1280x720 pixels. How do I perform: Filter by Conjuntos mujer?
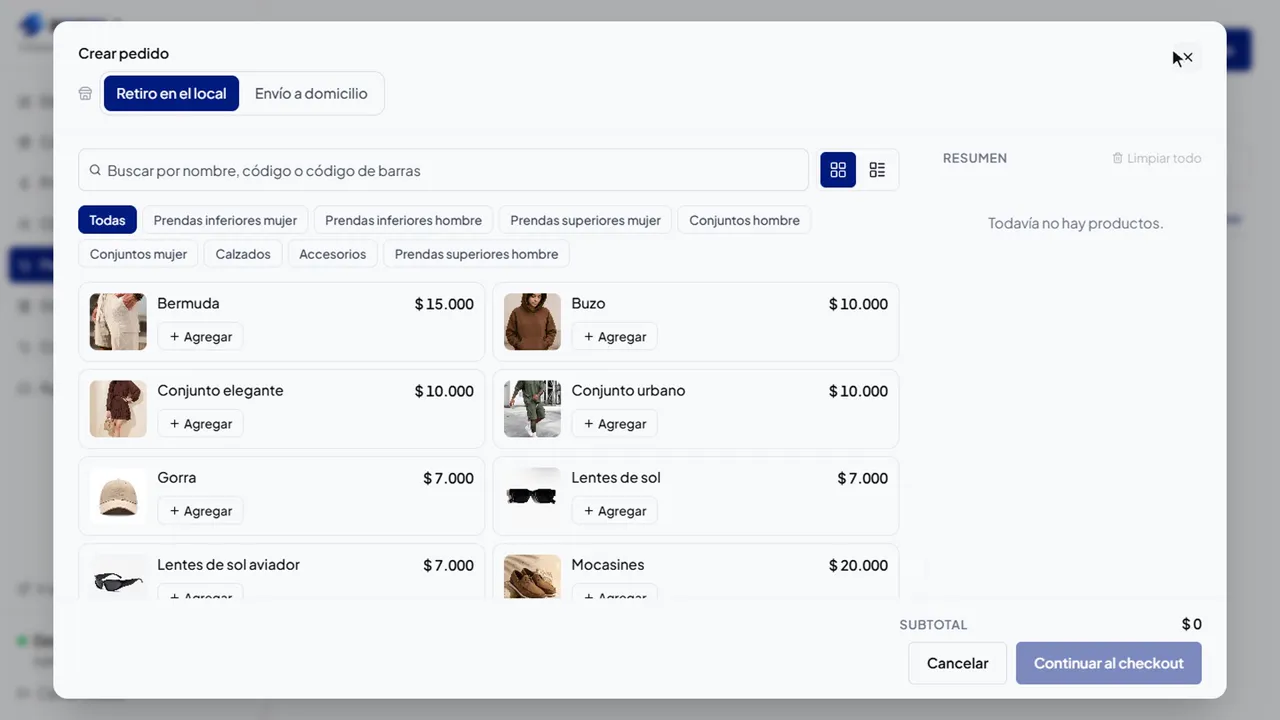138,254
